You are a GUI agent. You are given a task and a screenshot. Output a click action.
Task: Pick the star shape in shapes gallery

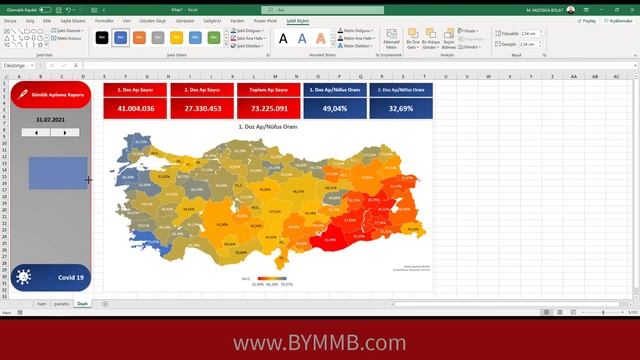click(x=40, y=44)
